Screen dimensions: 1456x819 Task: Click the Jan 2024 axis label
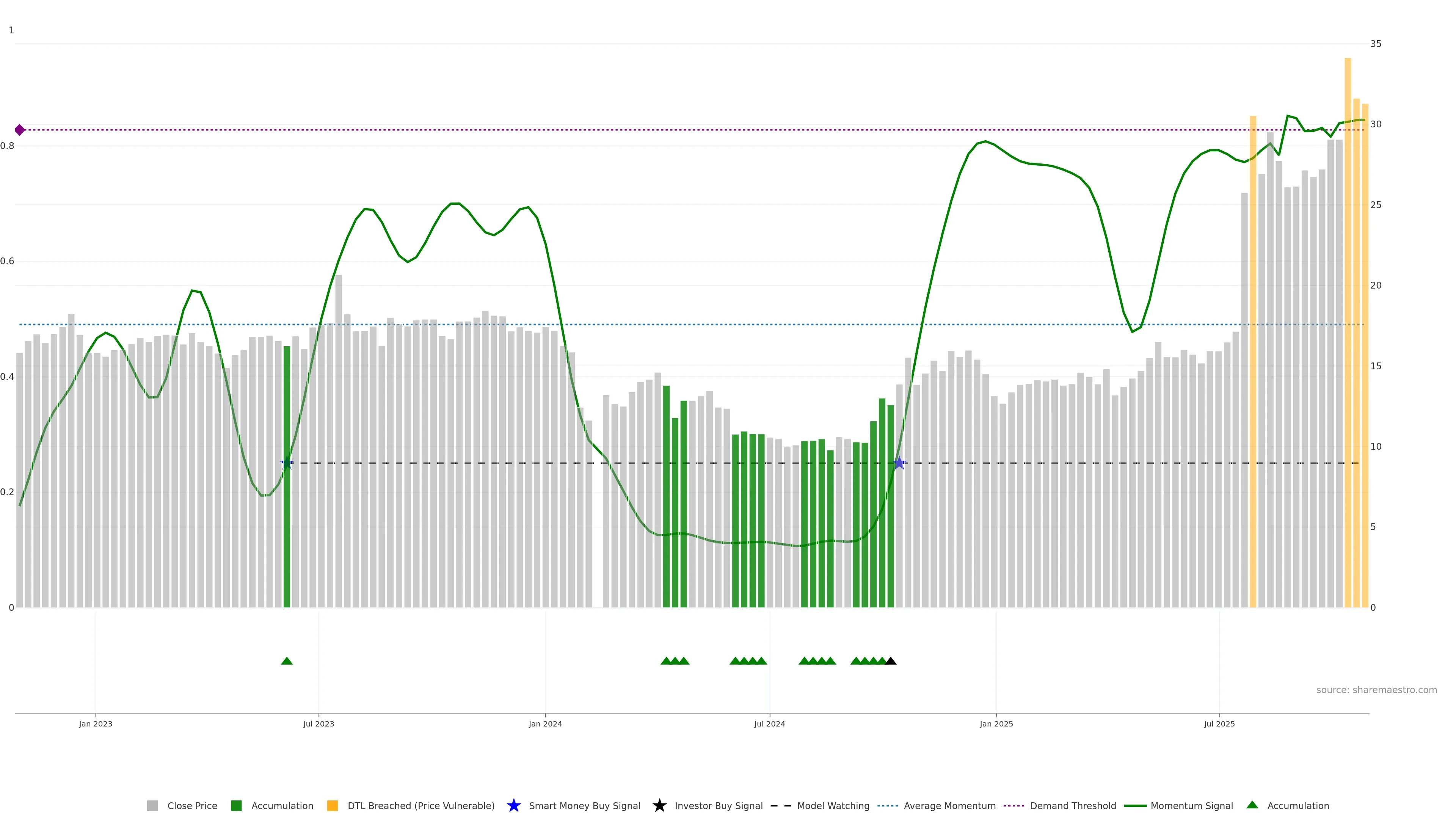[x=545, y=724]
